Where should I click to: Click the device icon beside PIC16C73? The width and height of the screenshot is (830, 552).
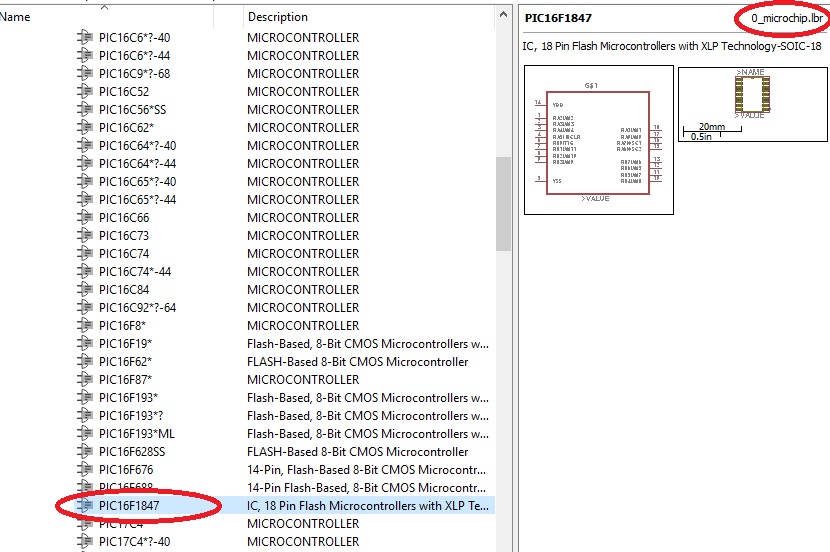[85, 236]
